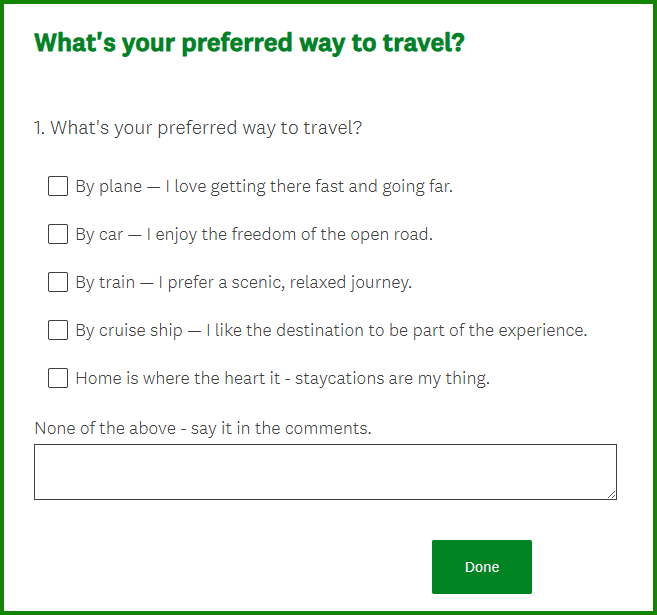657x615 pixels.
Task: Toggle the 'Home is where the heart' checkbox
Action: 58,378
